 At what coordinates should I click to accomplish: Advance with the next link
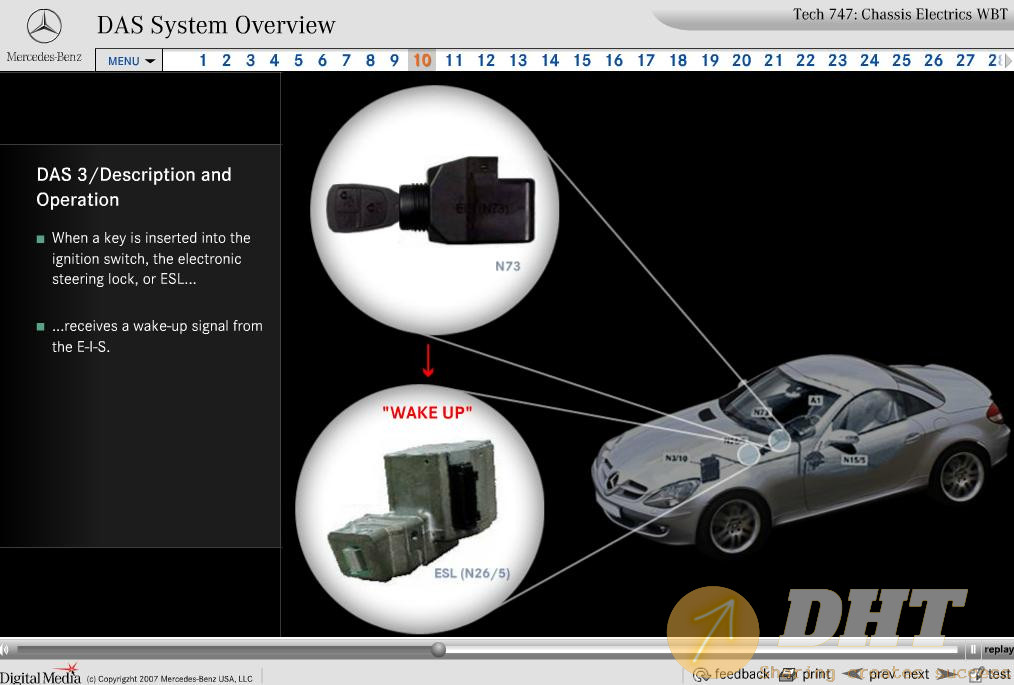[916, 674]
